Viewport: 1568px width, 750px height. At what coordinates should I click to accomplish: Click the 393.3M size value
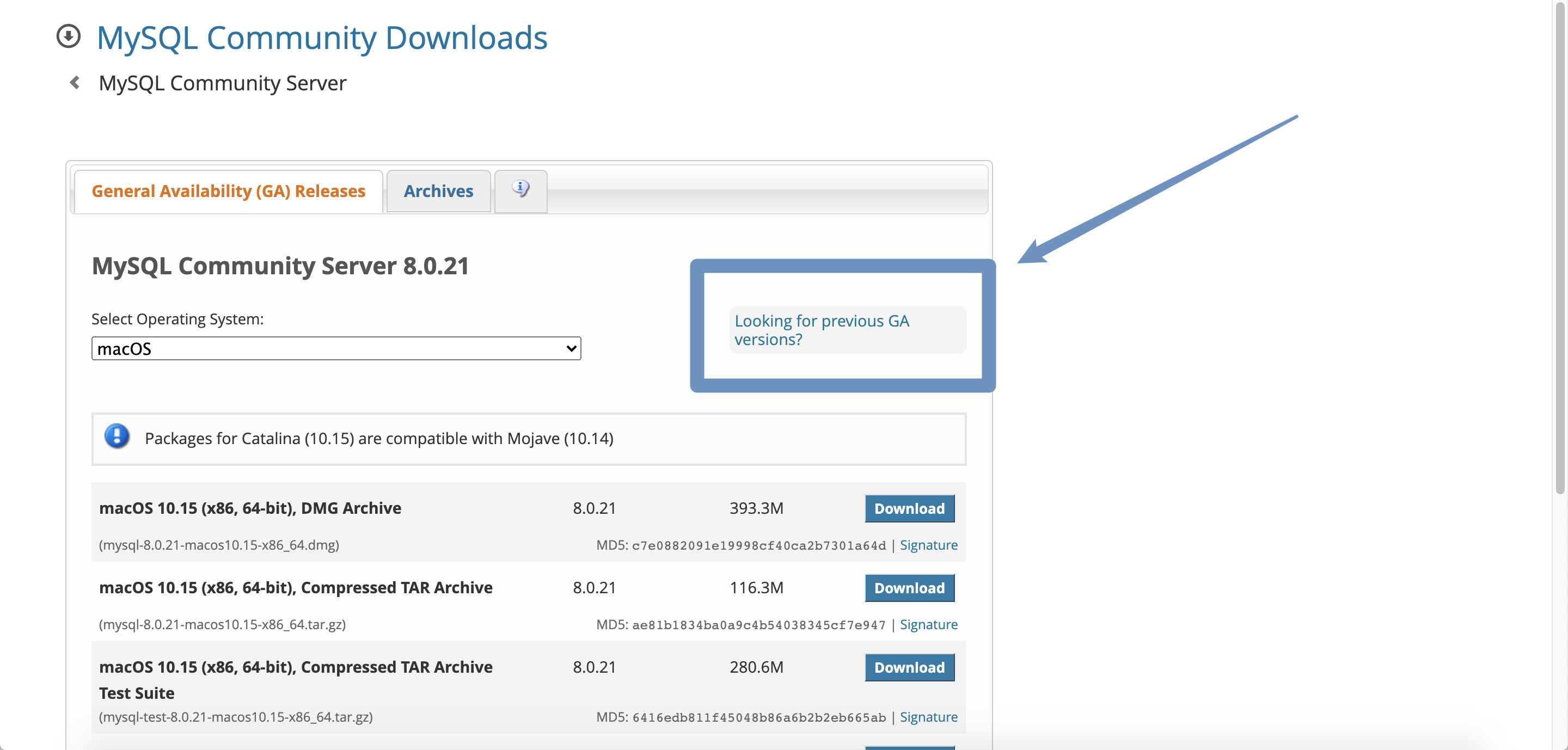[x=756, y=508]
